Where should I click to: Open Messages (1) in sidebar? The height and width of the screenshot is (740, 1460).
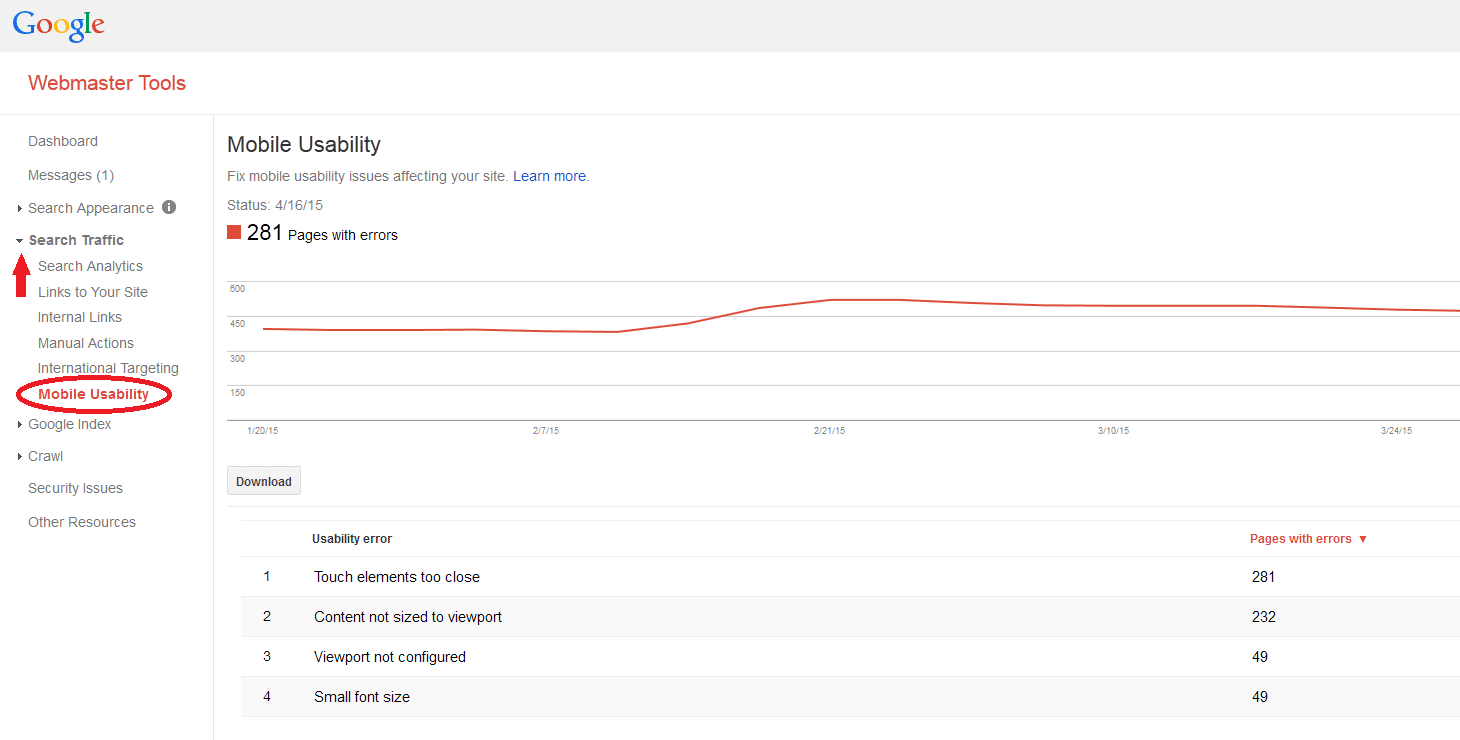(71, 175)
